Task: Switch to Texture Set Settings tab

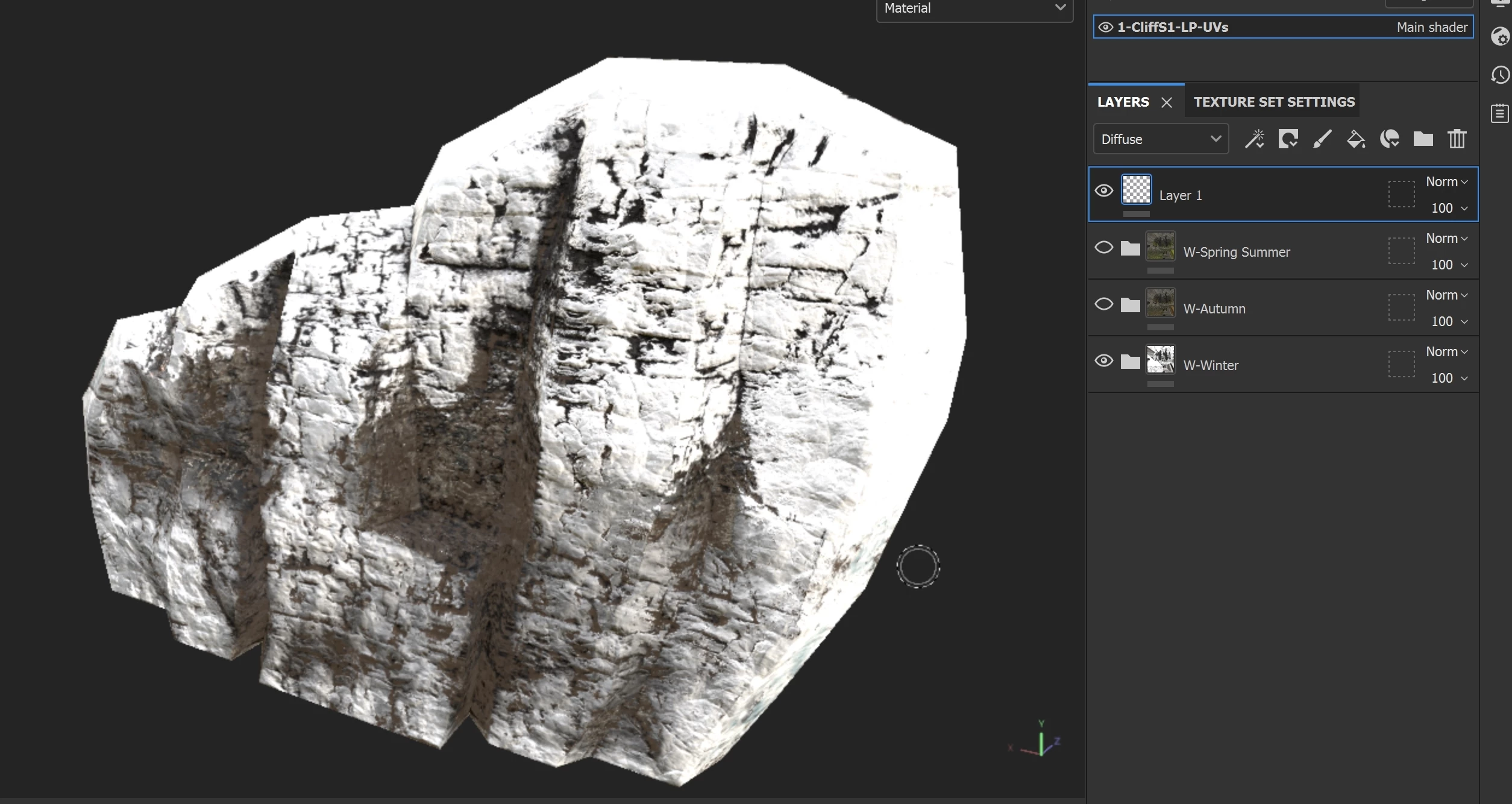Action: click(x=1273, y=102)
